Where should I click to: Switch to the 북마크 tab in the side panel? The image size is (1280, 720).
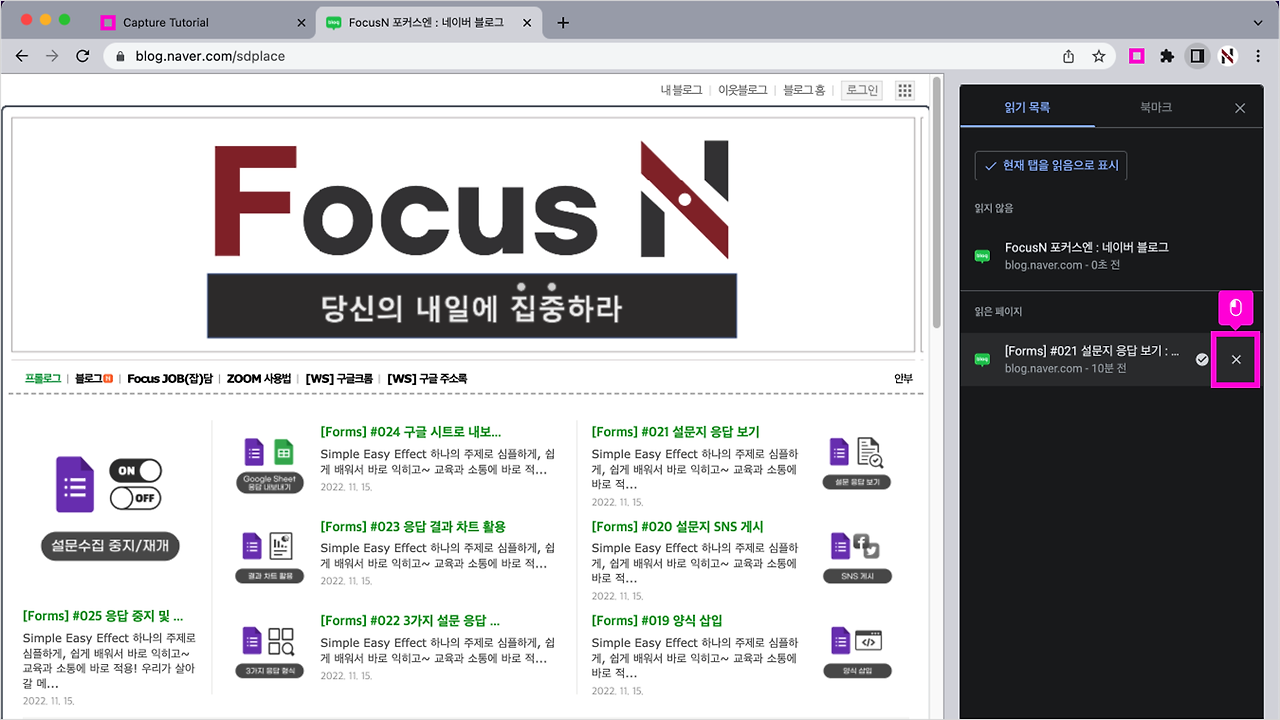click(x=1155, y=107)
